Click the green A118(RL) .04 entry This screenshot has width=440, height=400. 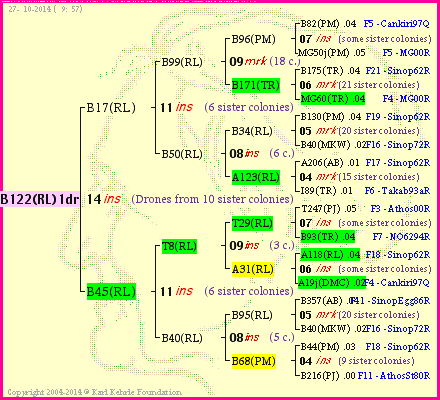pyautogui.click(x=330, y=255)
